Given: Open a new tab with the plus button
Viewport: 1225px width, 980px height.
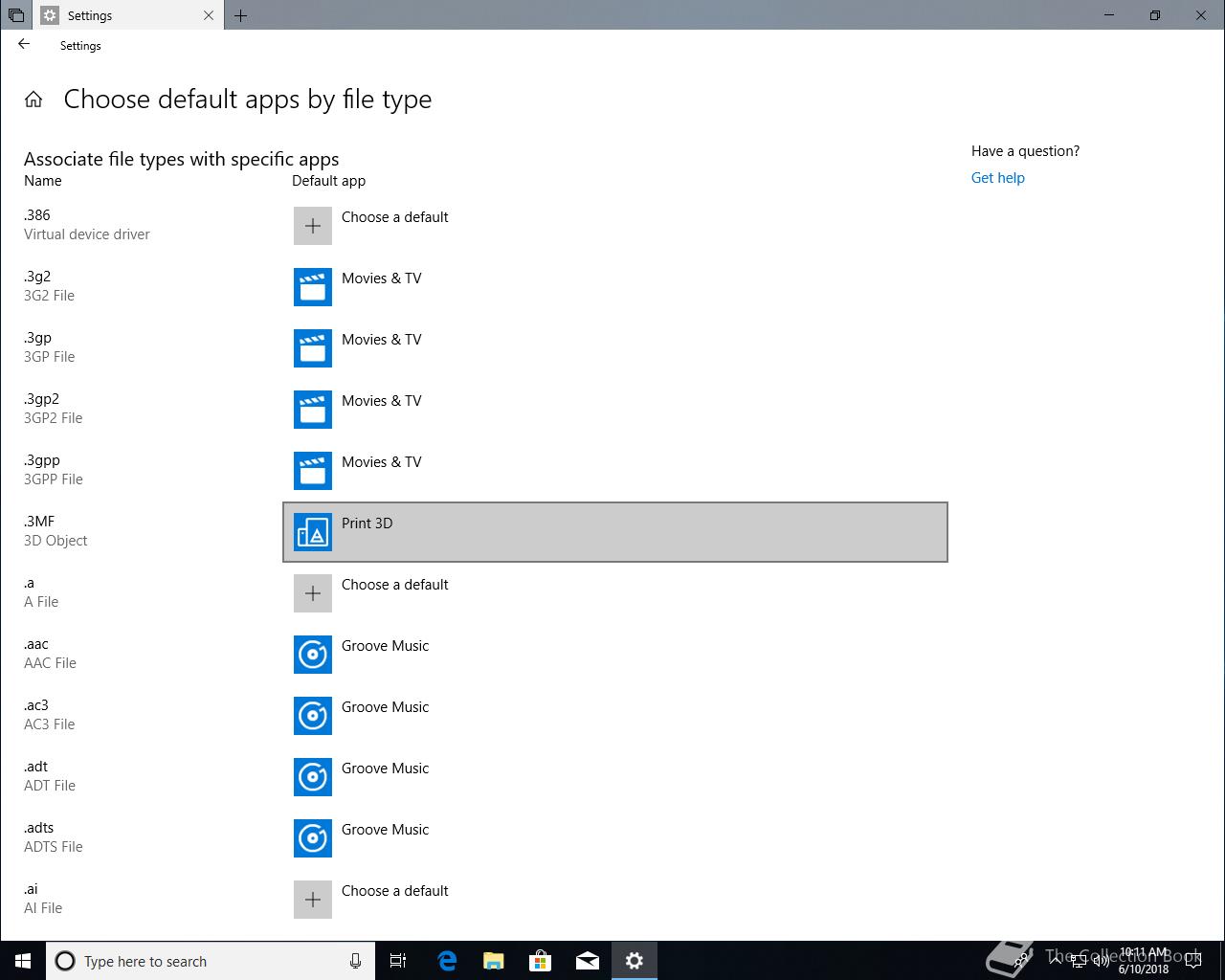Looking at the screenshot, I should pos(240,15).
